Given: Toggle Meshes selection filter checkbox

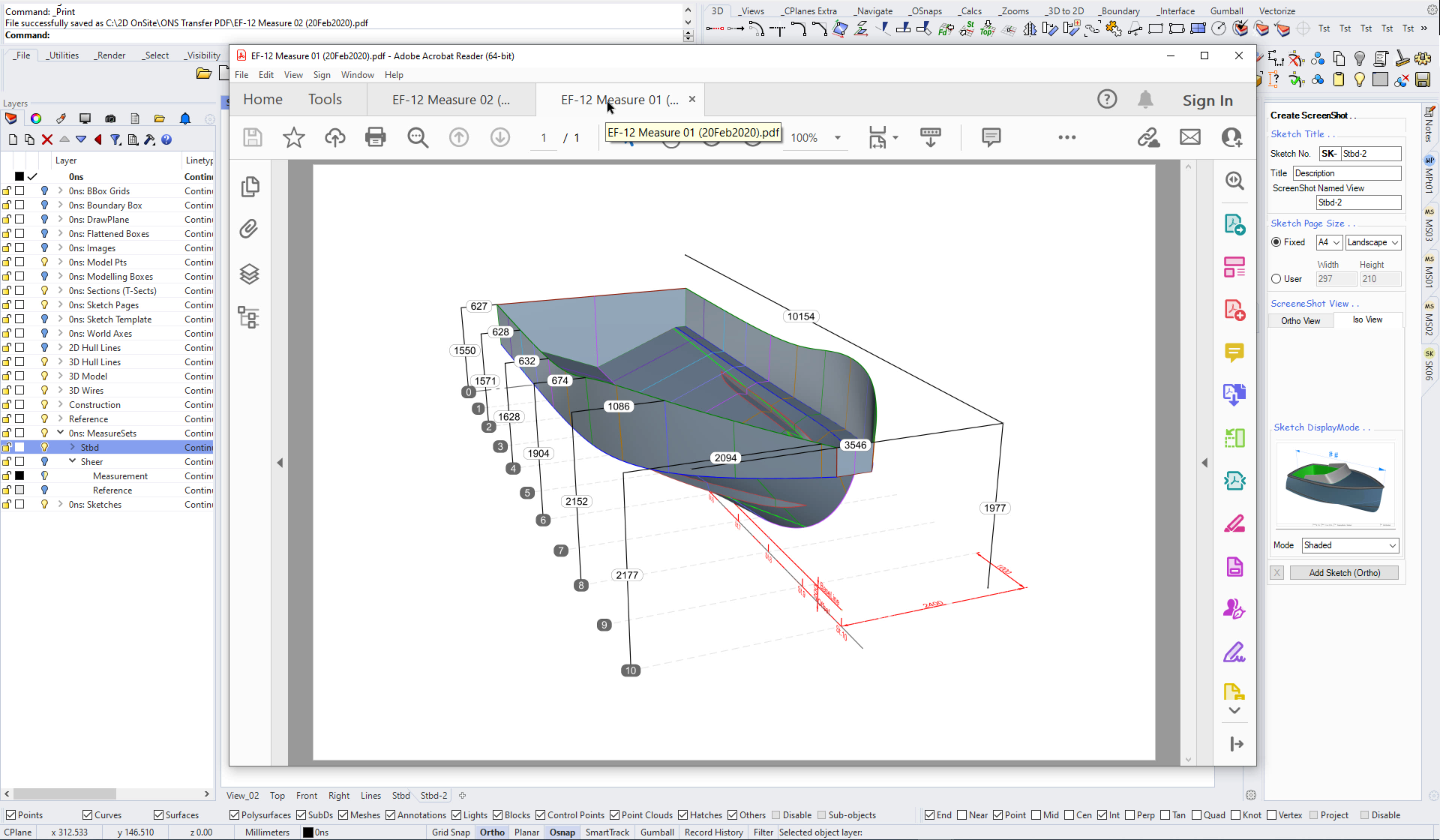Looking at the screenshot, I should 343,815.
